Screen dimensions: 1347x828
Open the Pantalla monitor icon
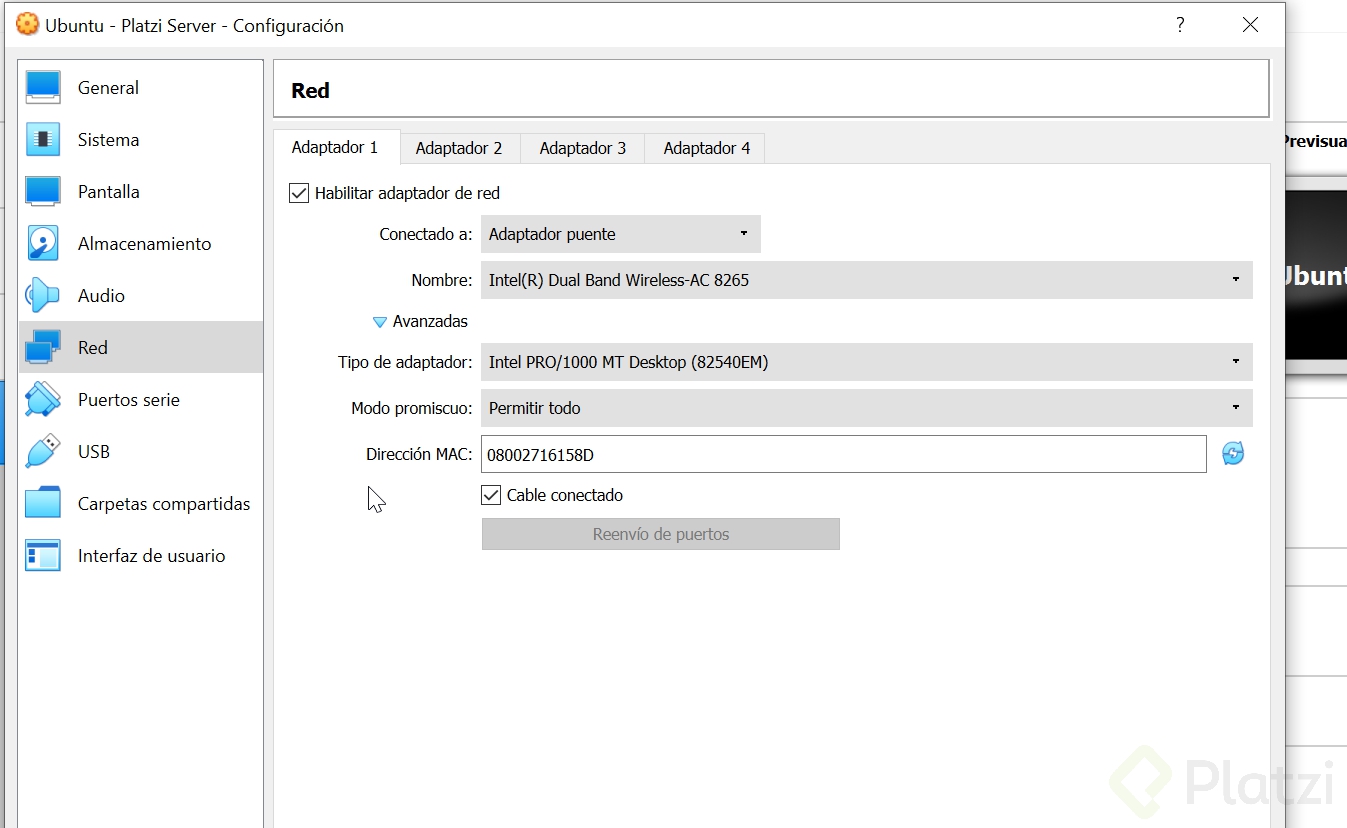tap(43, 192)
